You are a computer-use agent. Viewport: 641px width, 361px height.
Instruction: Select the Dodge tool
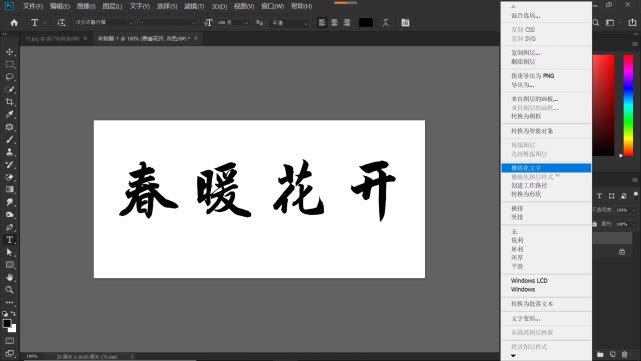(x=9, y=215)
